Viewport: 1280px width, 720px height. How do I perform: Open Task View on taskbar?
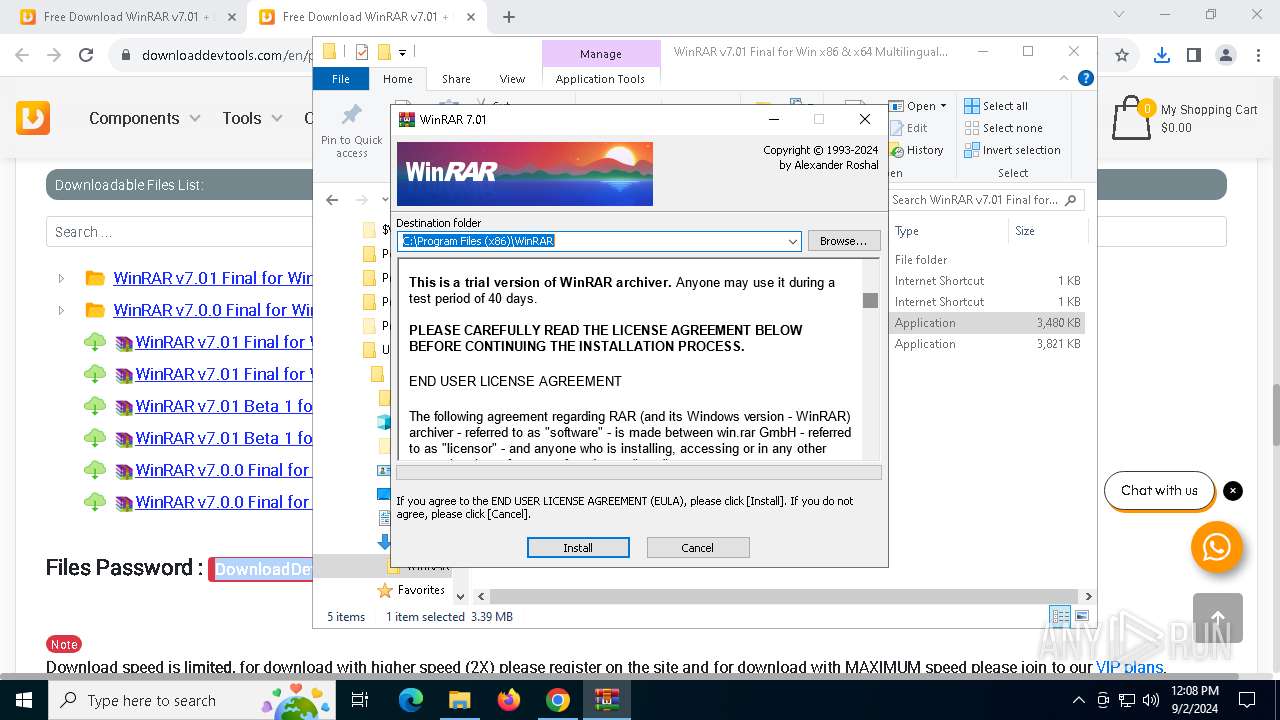(x=361, y=700)
